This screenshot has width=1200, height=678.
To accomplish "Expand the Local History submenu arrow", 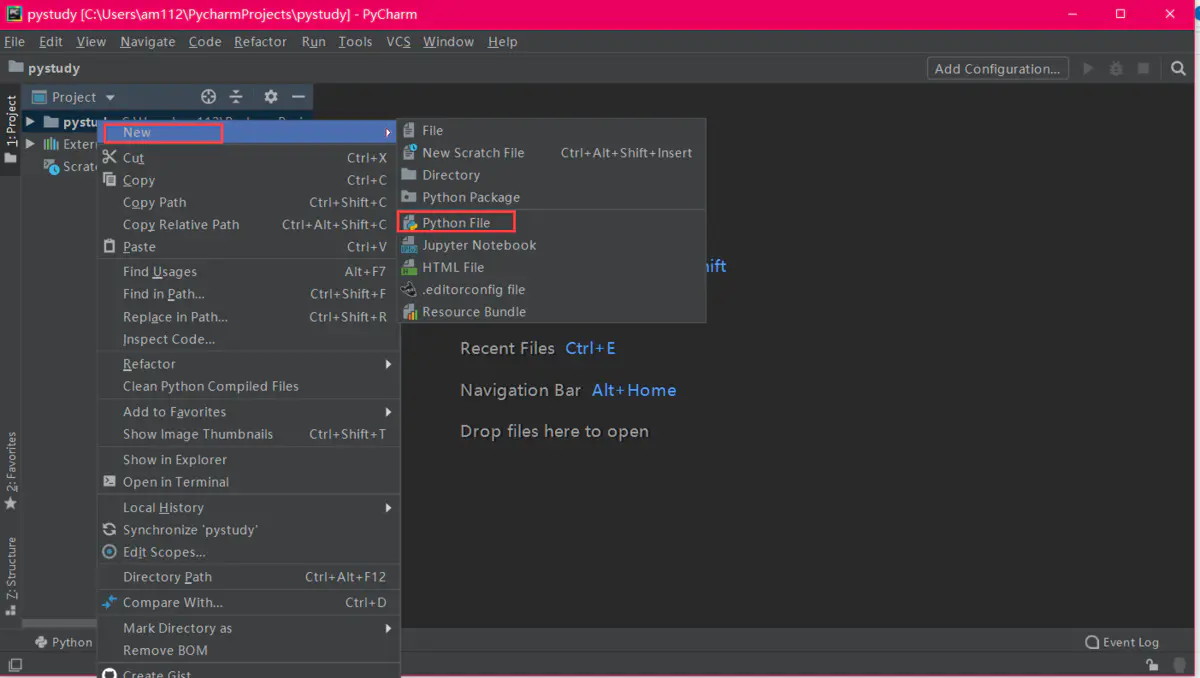I will point(388,508).
